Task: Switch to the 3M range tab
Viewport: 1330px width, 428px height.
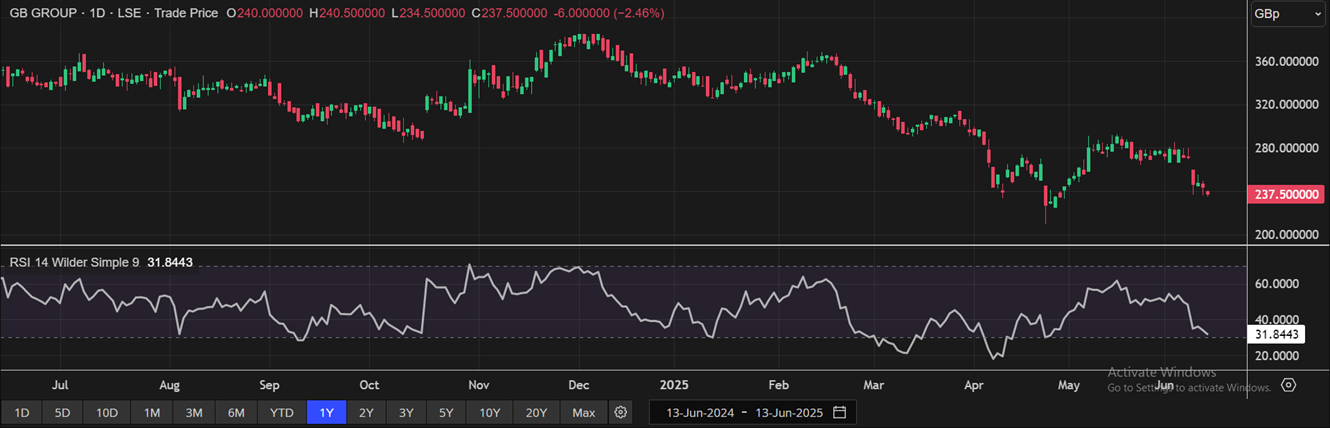Action: 194,412
